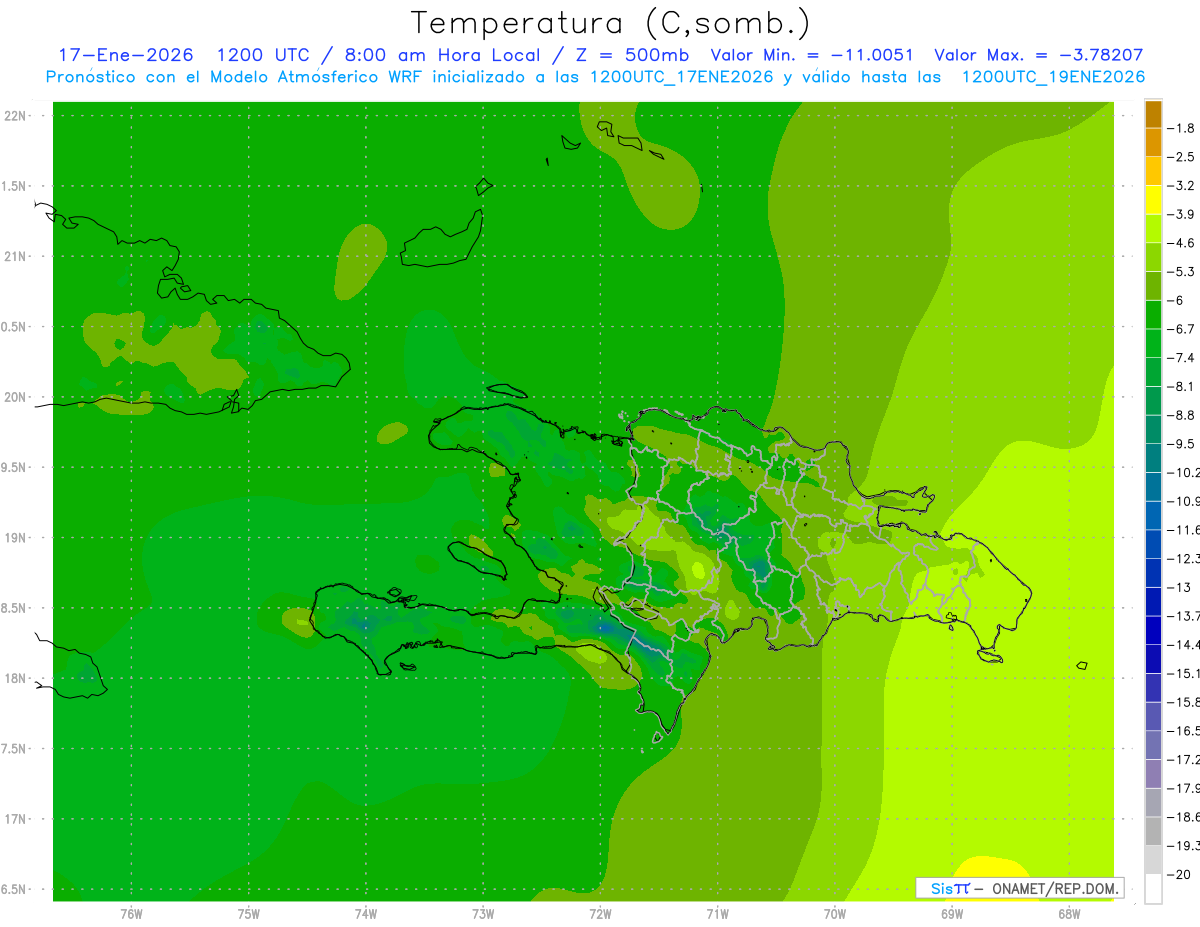Click 'Valor Min. = -11.0051' text

(x=812, y=55)
